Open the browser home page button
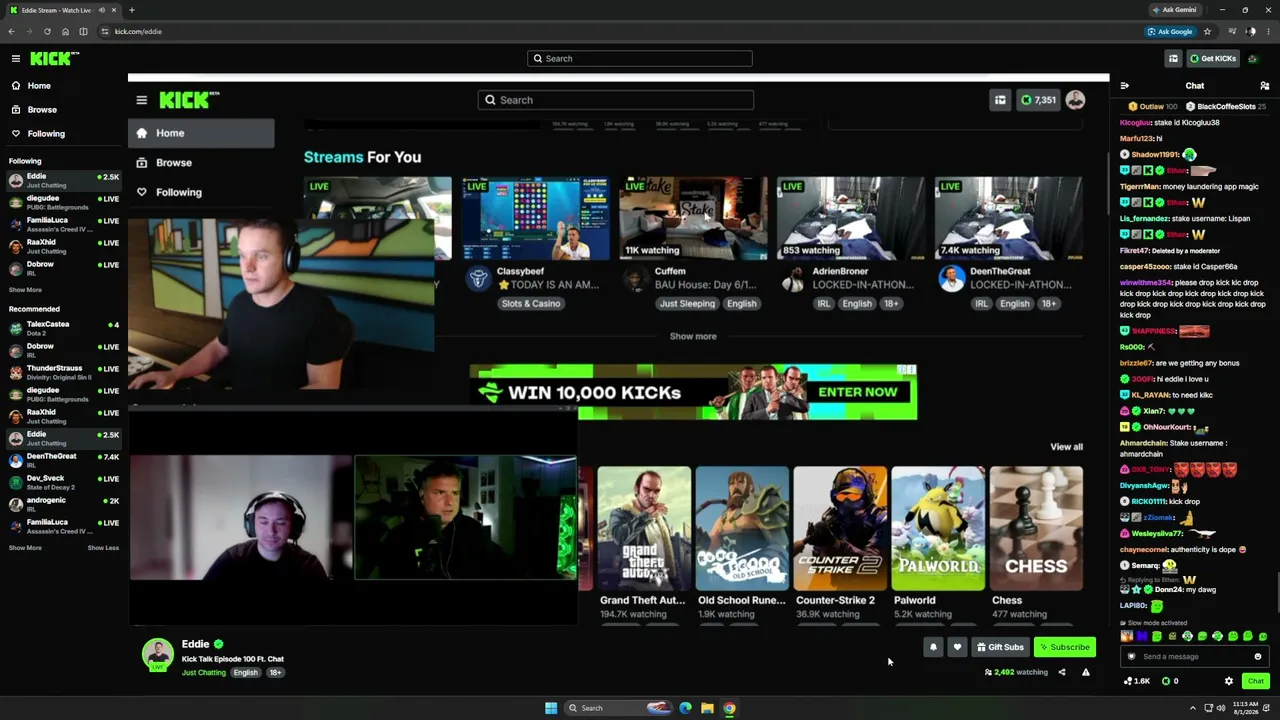The height and width of the screenshot is (720, 1280). click(x=65, y=31)
